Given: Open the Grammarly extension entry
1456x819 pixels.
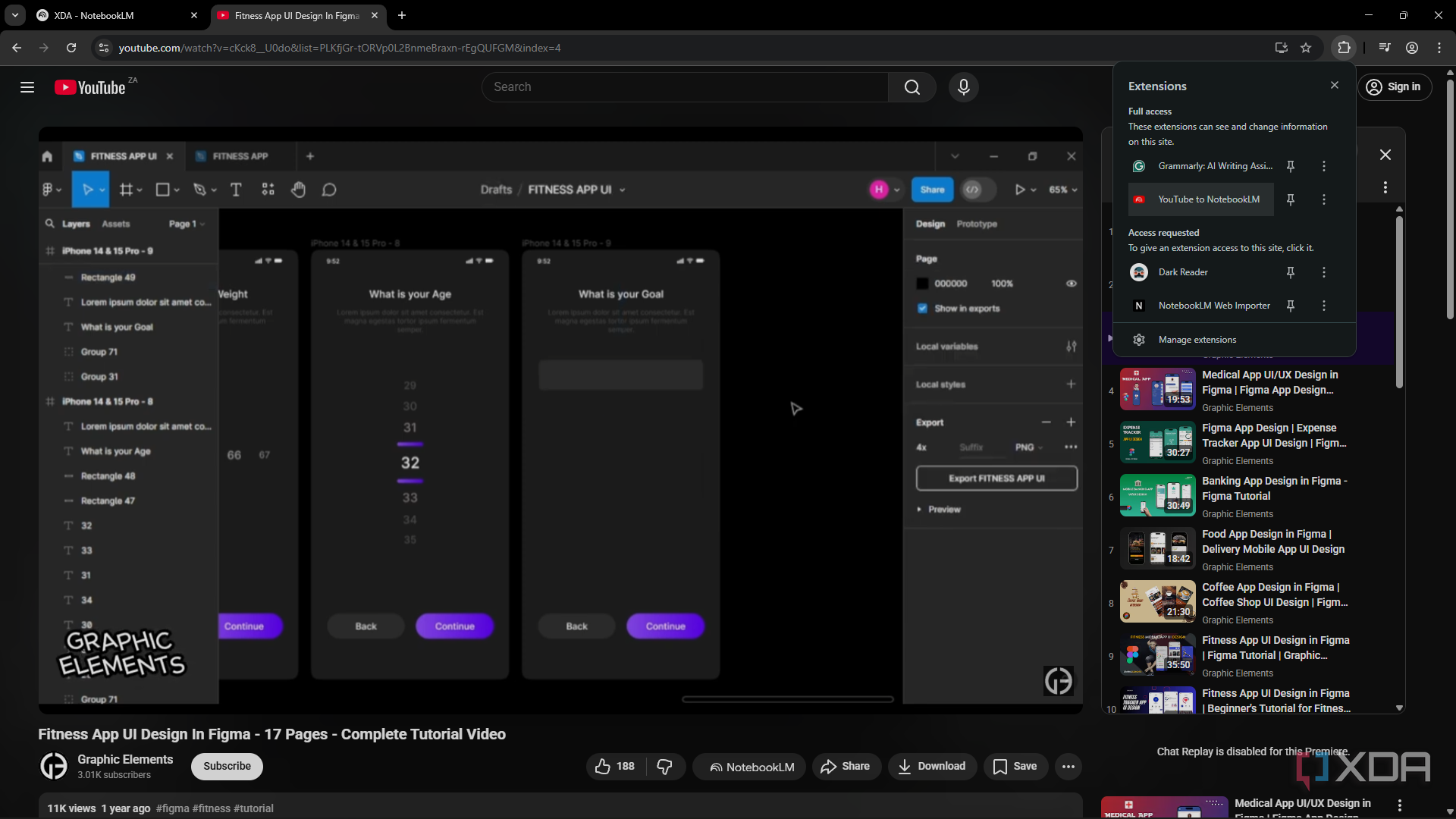Looking at the screenshot, I should (1201, 166).
